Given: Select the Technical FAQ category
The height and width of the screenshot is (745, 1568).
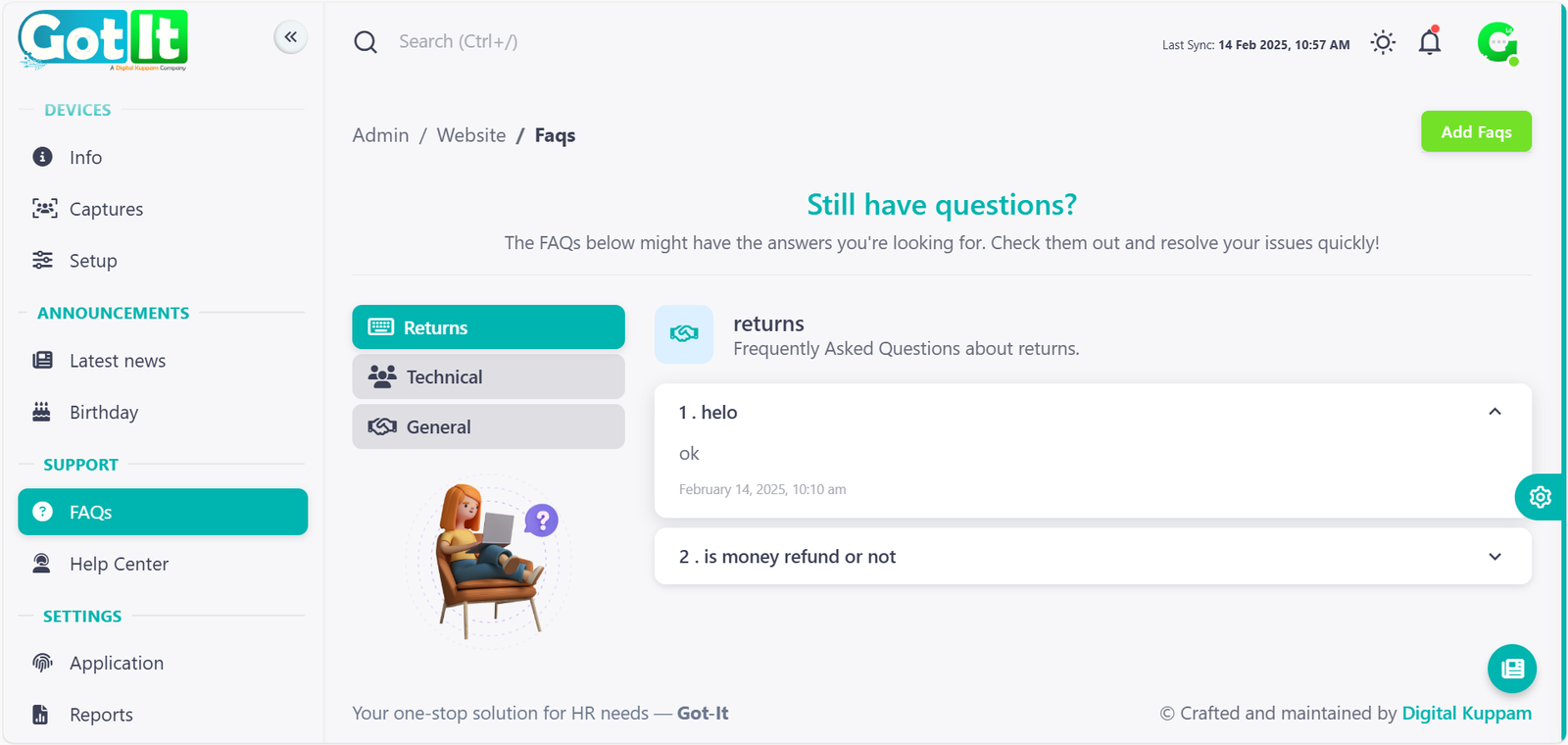Looking at the screenshot, I should coord(488,377).
